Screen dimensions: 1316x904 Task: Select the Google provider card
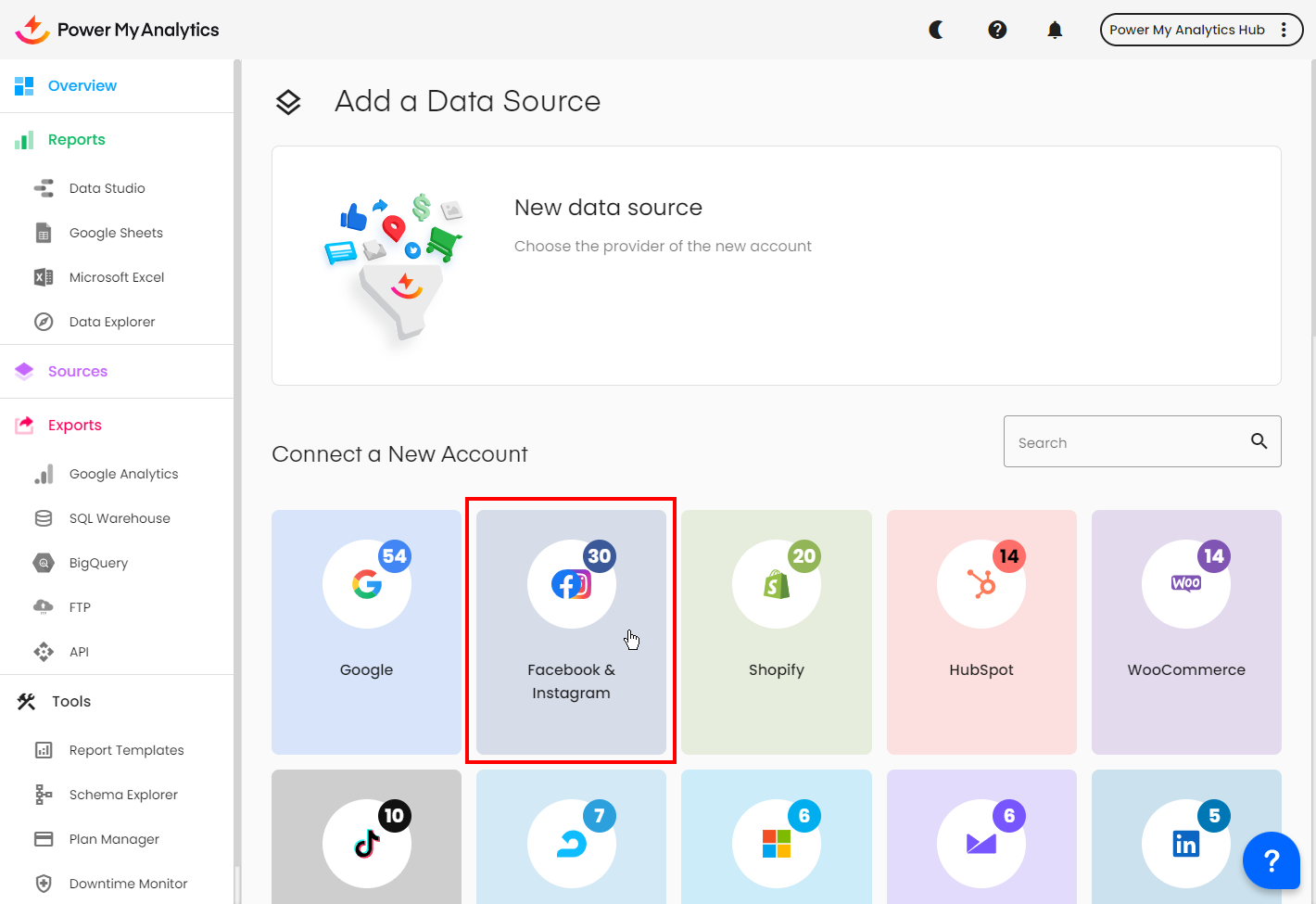click(x=366, y=631)
